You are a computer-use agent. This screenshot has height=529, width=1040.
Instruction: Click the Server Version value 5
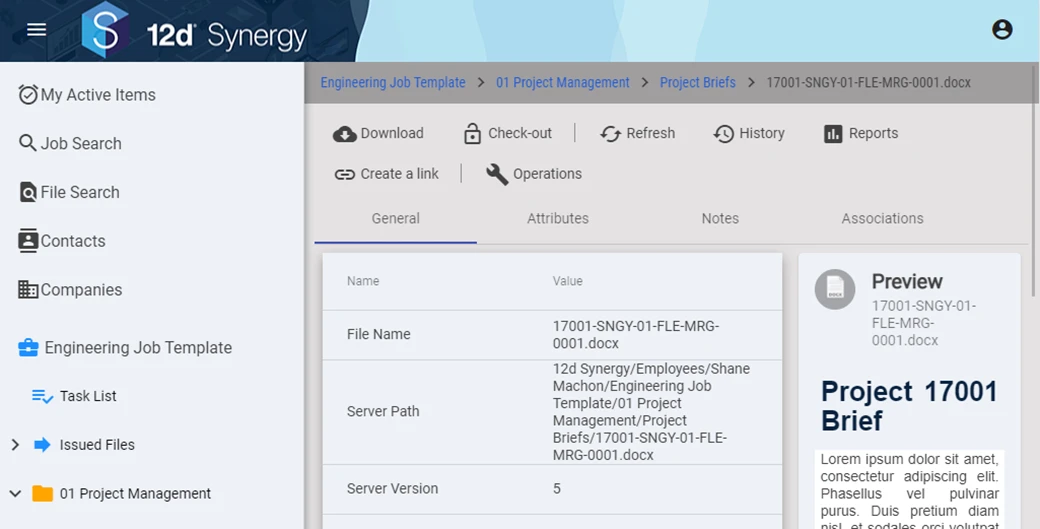tap(556, 489)
